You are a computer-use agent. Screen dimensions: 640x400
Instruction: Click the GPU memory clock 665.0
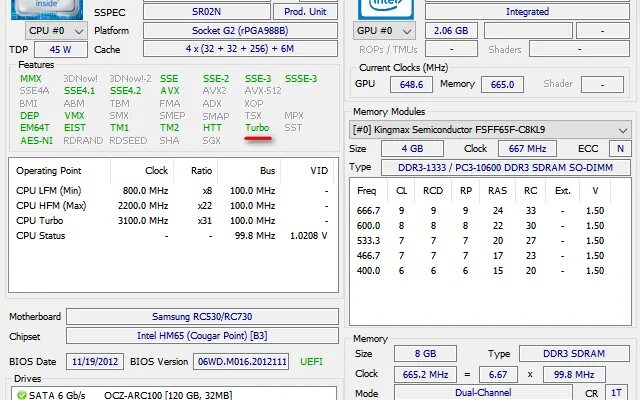pyautogui.click(x=502, y=84)
